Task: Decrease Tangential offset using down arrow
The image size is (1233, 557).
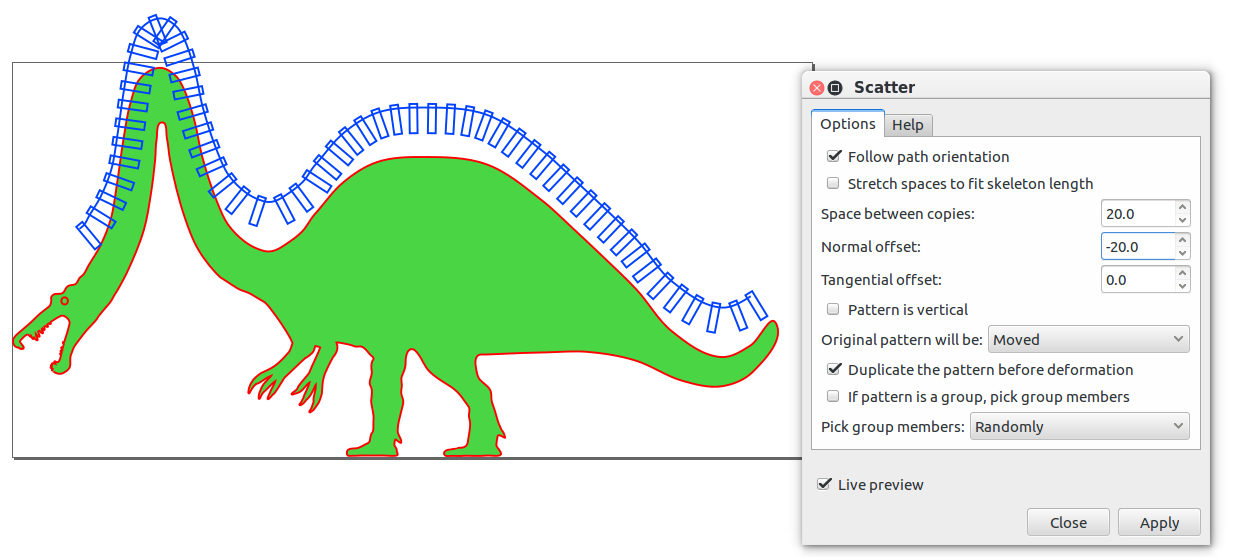Action: (1182, 286)
